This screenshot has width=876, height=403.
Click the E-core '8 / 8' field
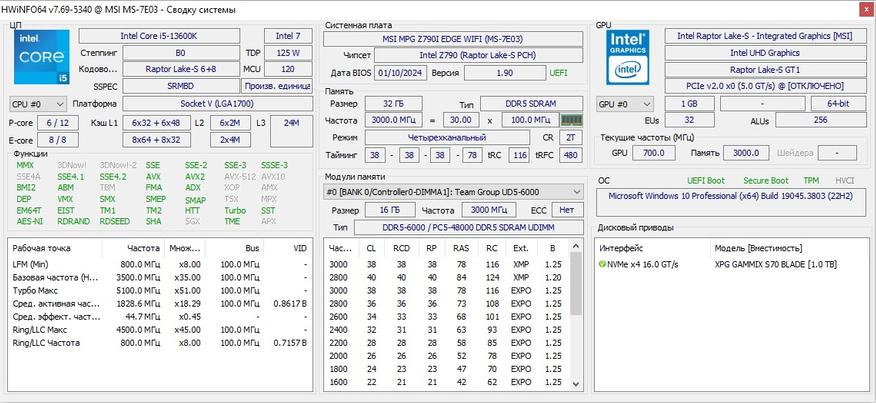(58, 140)
